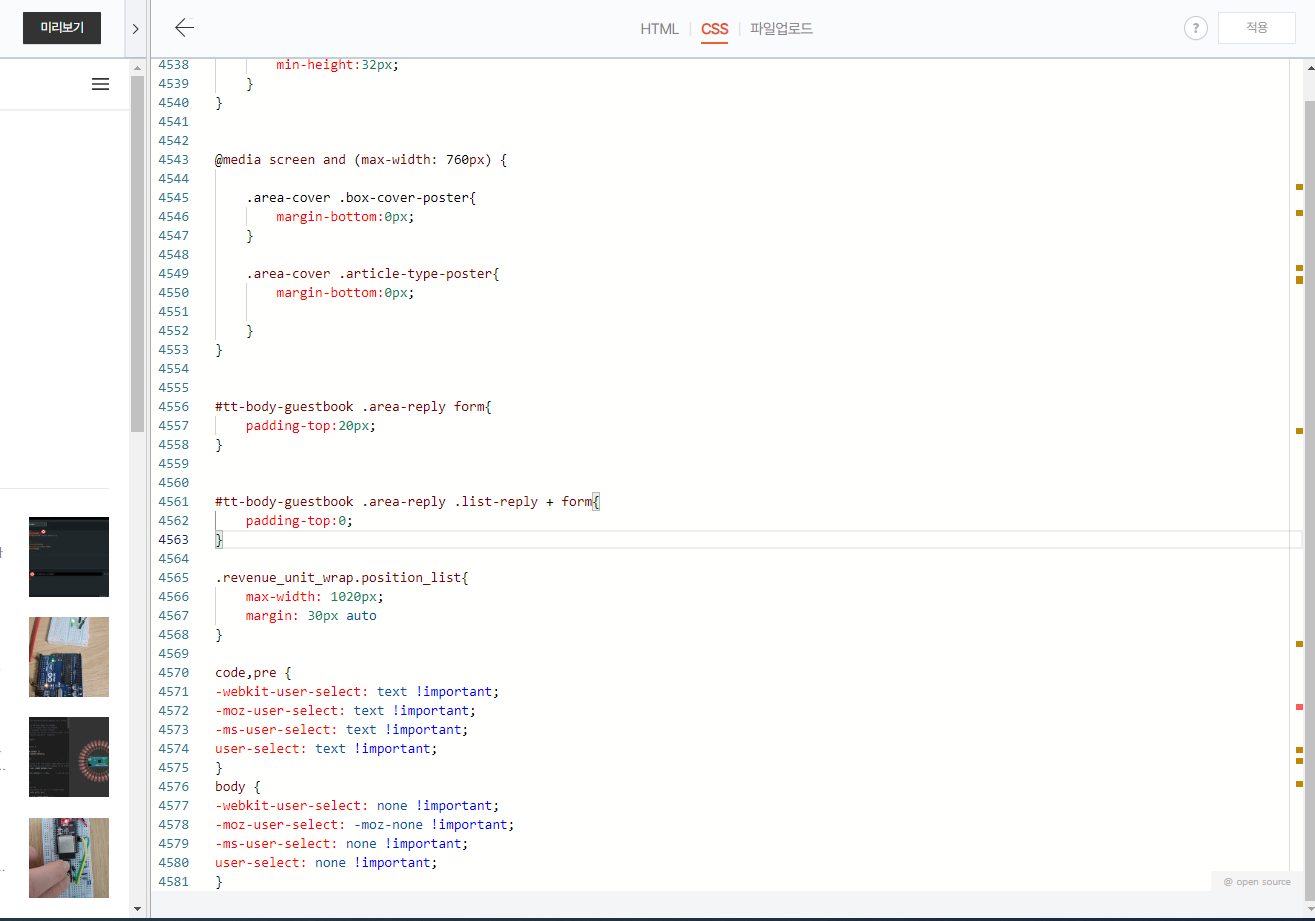Screen dimensions: 1315x921
Task: Click the ".revenue_unit_wrap.position_list{" selector
Action: [x=342, y=578]
